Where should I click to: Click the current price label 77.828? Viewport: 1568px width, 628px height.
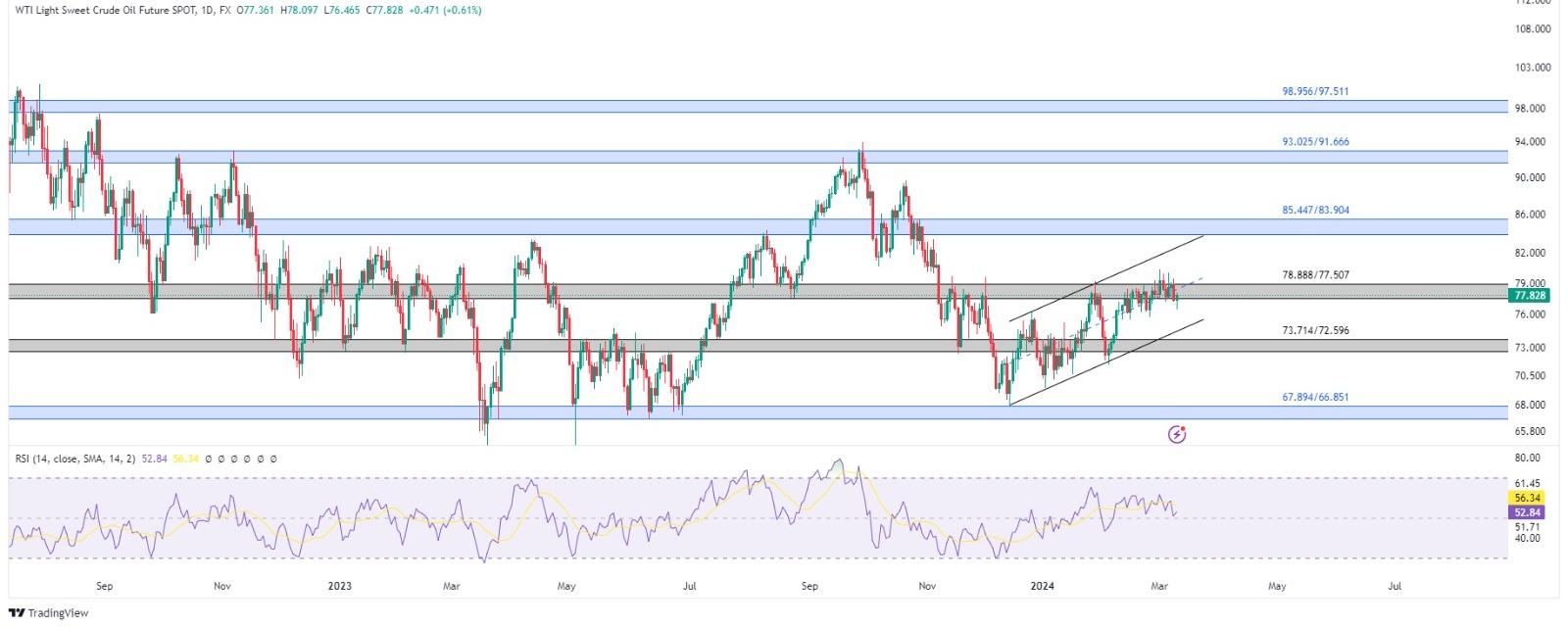[1531, 295]
